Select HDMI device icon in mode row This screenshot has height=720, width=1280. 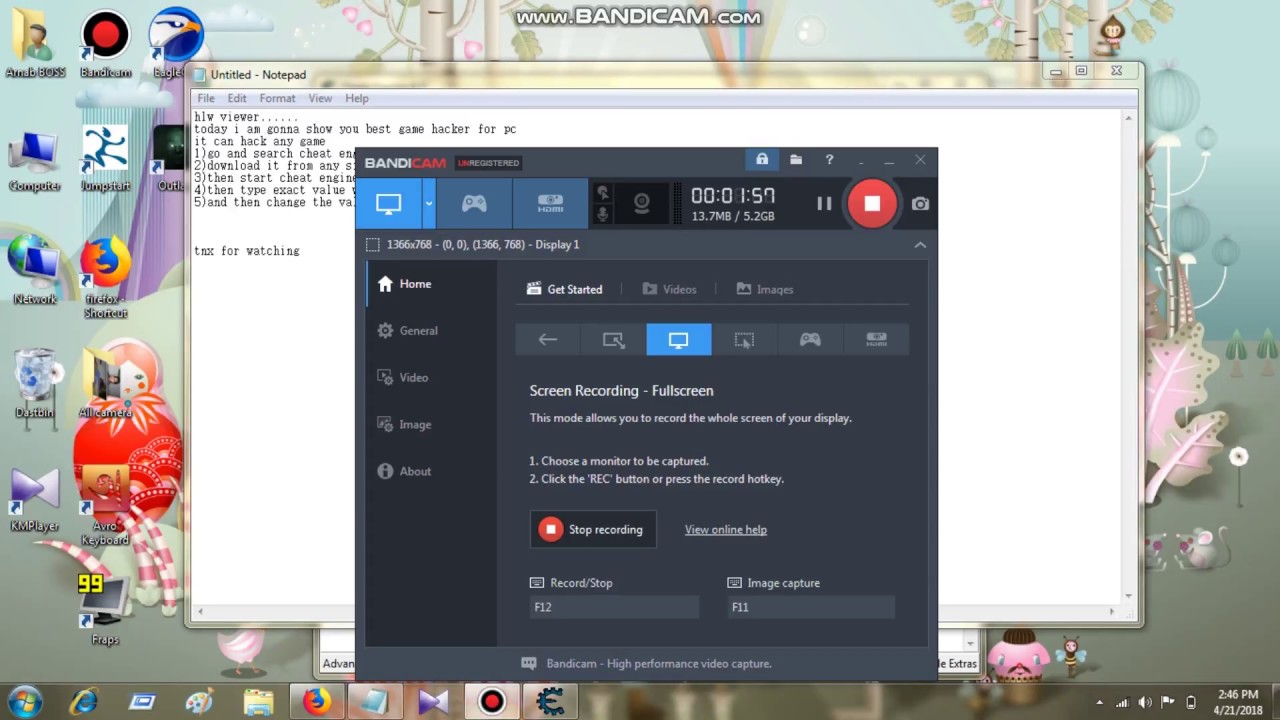tap(876, 340)
